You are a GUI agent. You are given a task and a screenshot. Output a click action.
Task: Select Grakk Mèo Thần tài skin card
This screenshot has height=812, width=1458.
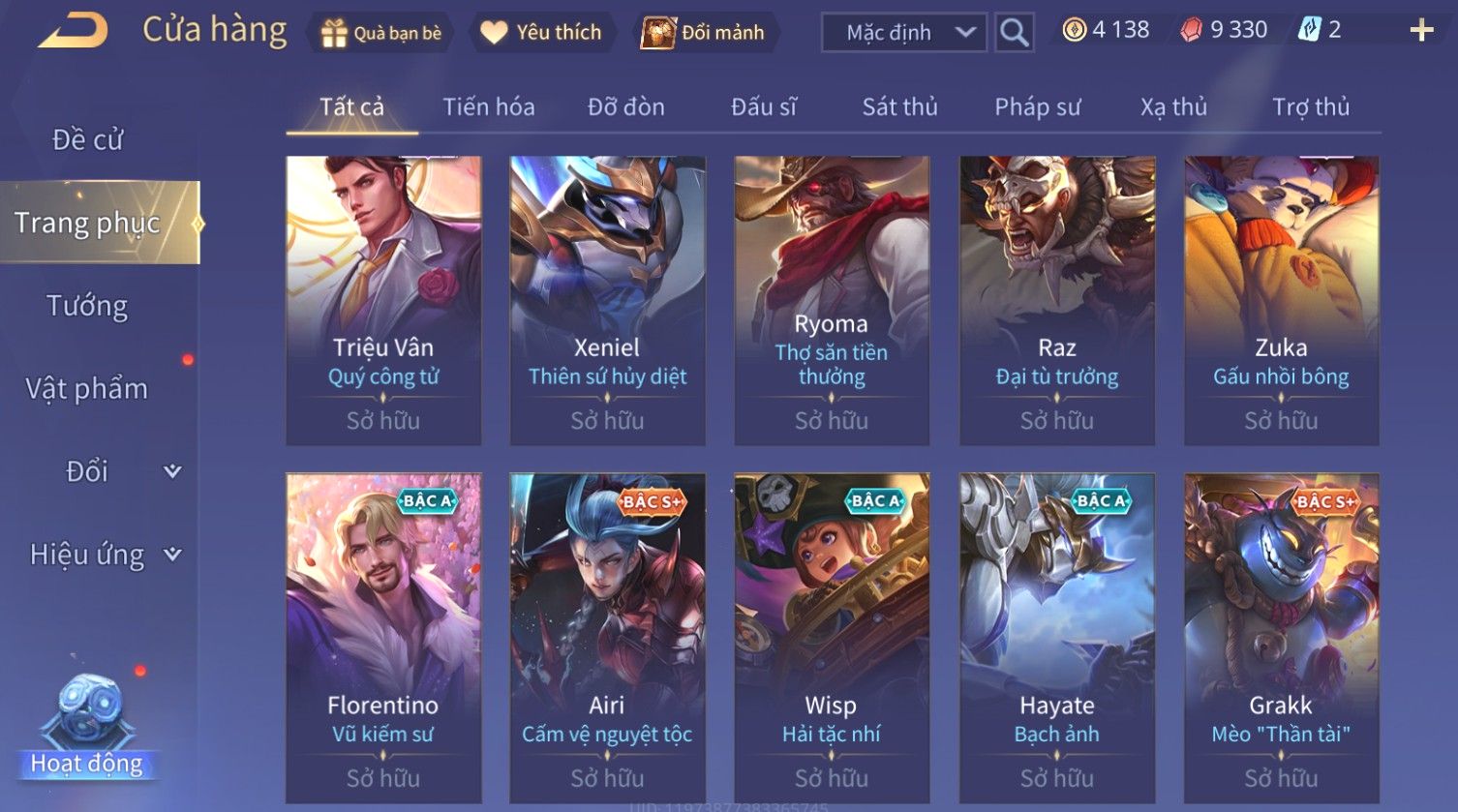(x=1281, y=637)
